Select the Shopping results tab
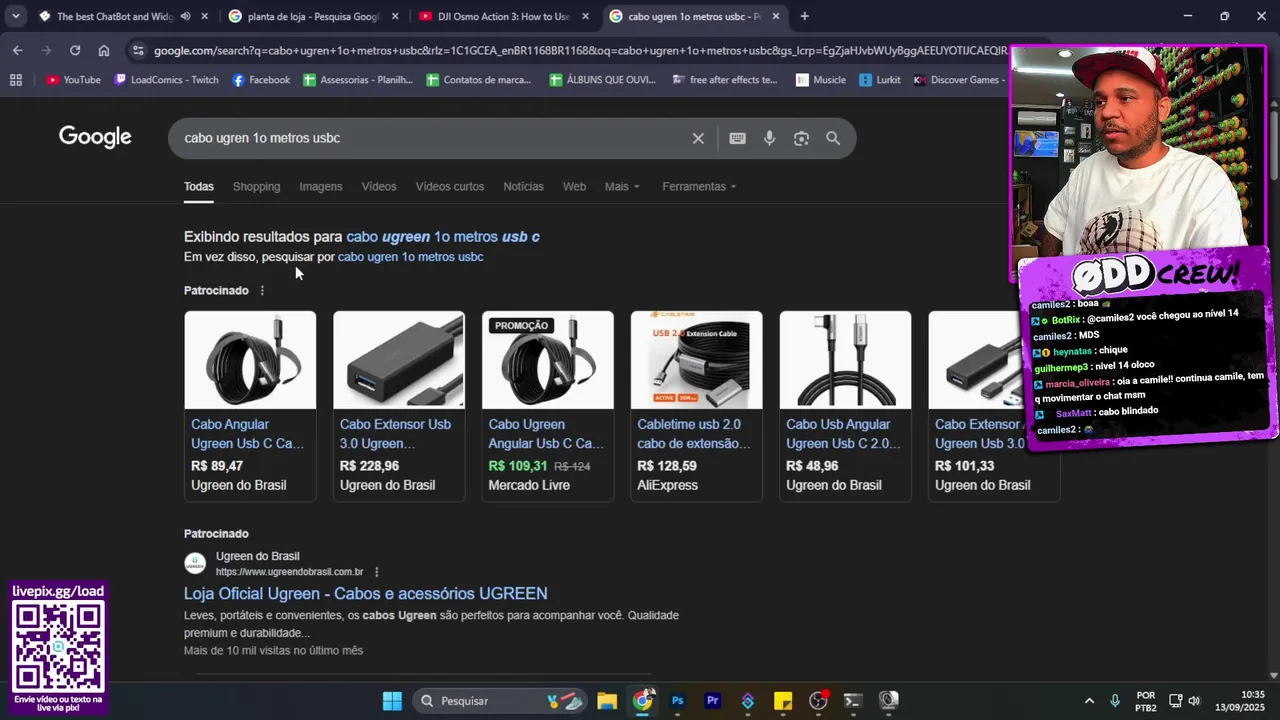The height and width of the screenshot is (720, 1280). point(256,186)
